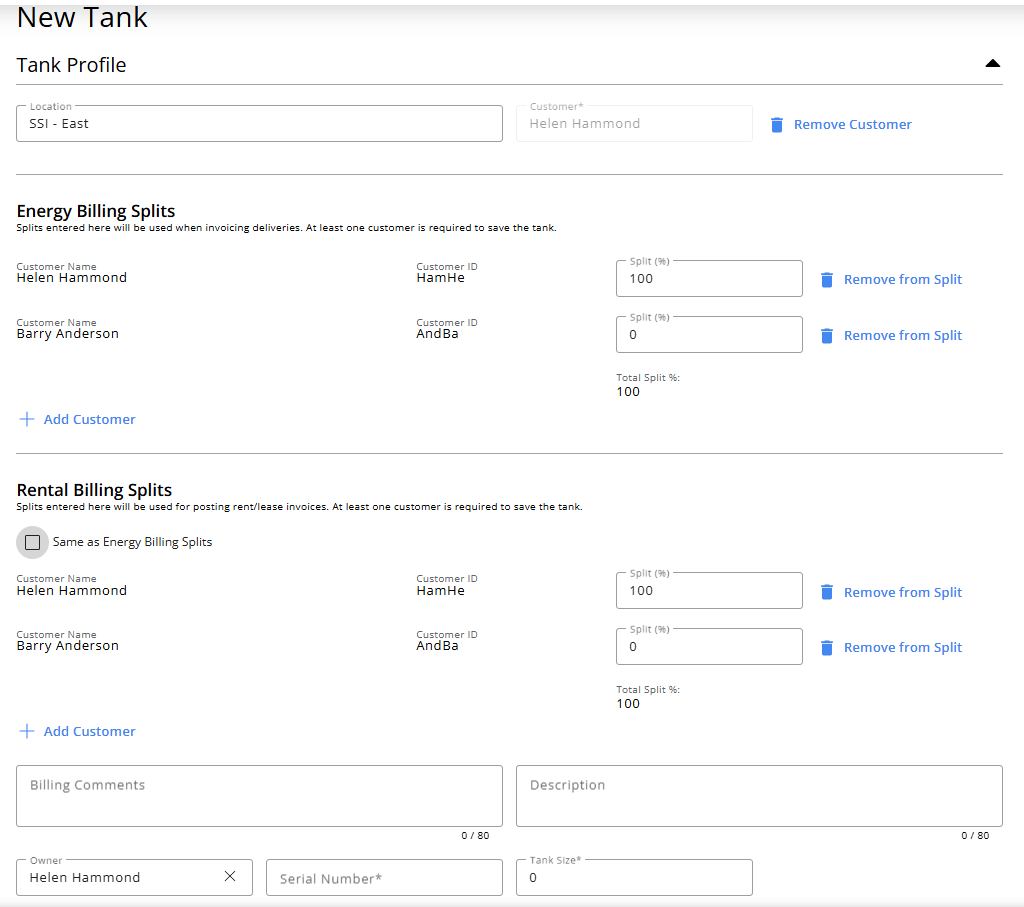Click plus icon under Rental Billing Splits

click(27, 731)
